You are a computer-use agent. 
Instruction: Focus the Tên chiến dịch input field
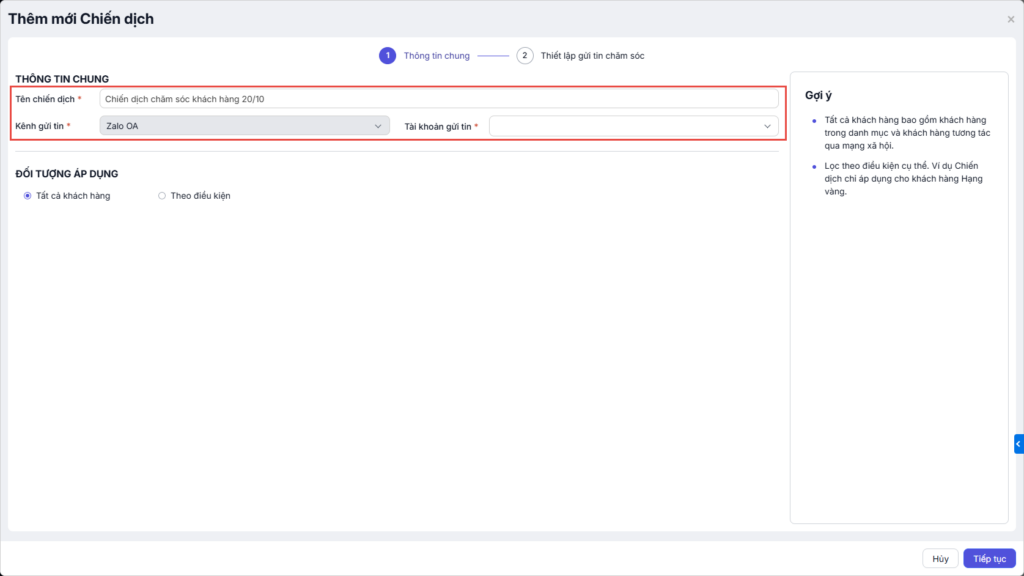click(x=438, y=99)
